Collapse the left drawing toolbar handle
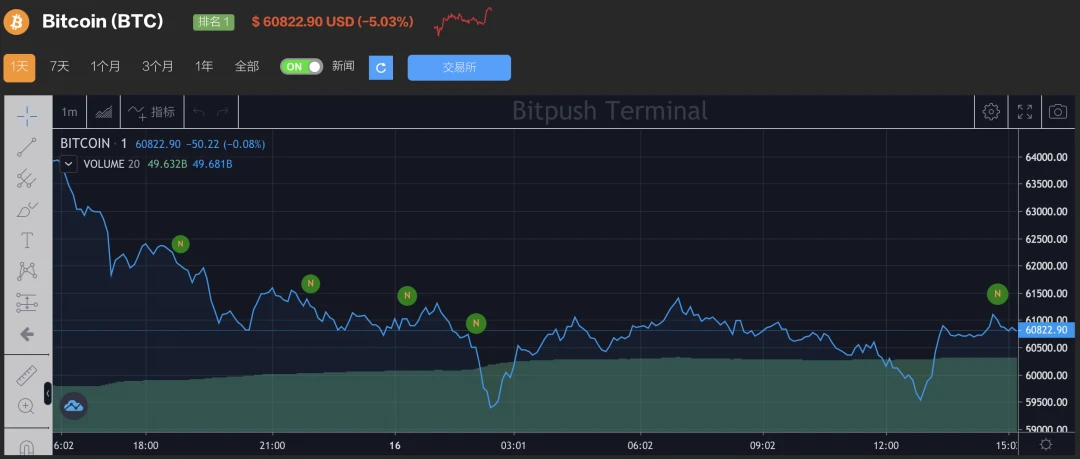The height and width of the screenshot is (459, 1080). pyautogui.click(x=48, y=394)
